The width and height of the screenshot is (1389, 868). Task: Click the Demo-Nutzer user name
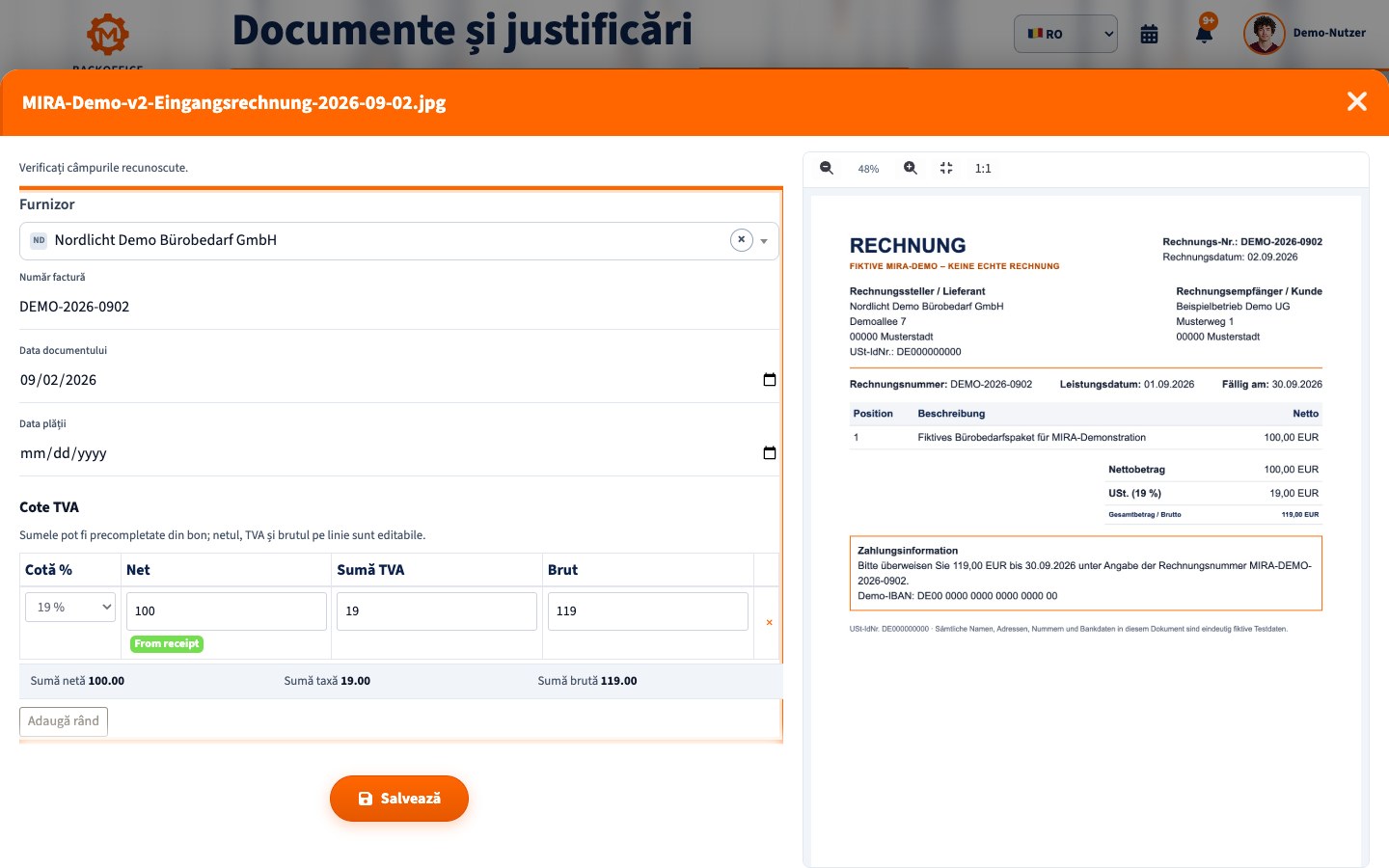[x=1329, y=33]
